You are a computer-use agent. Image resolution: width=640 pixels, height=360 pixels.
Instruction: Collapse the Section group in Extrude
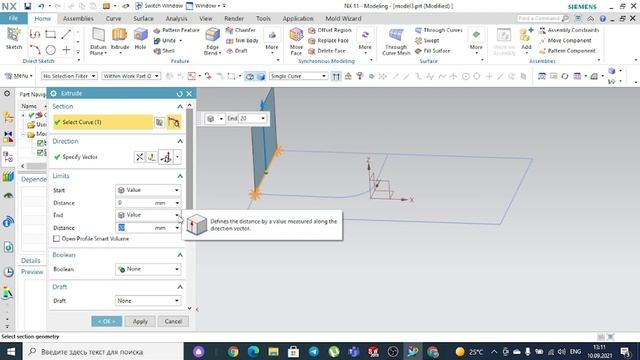point(180,106)
